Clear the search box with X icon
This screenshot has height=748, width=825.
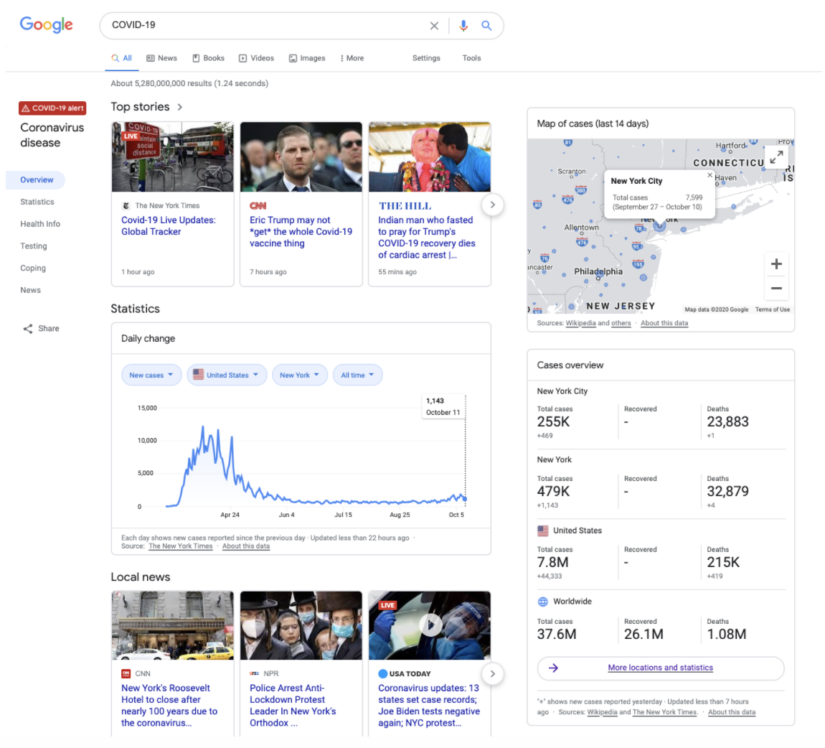coord(434,26)
